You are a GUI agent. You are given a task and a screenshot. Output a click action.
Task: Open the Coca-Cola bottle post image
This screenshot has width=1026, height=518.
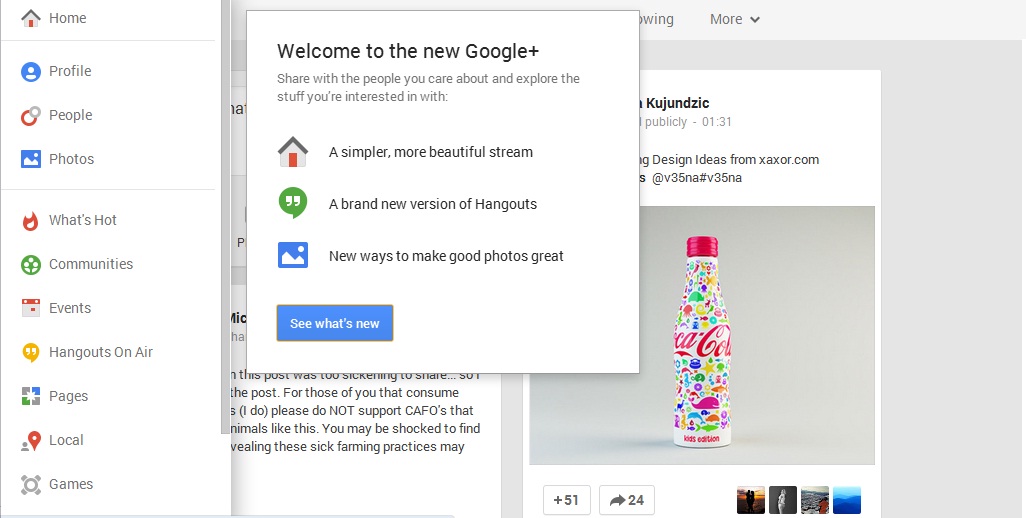(x=702, y=335)
